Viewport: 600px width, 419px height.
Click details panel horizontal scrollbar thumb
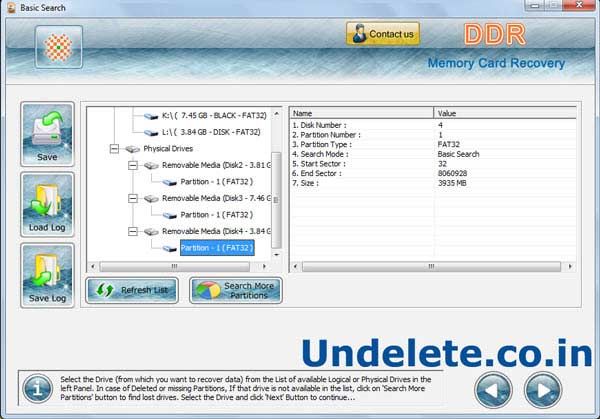pyautogui.click(x=431, y=266)
